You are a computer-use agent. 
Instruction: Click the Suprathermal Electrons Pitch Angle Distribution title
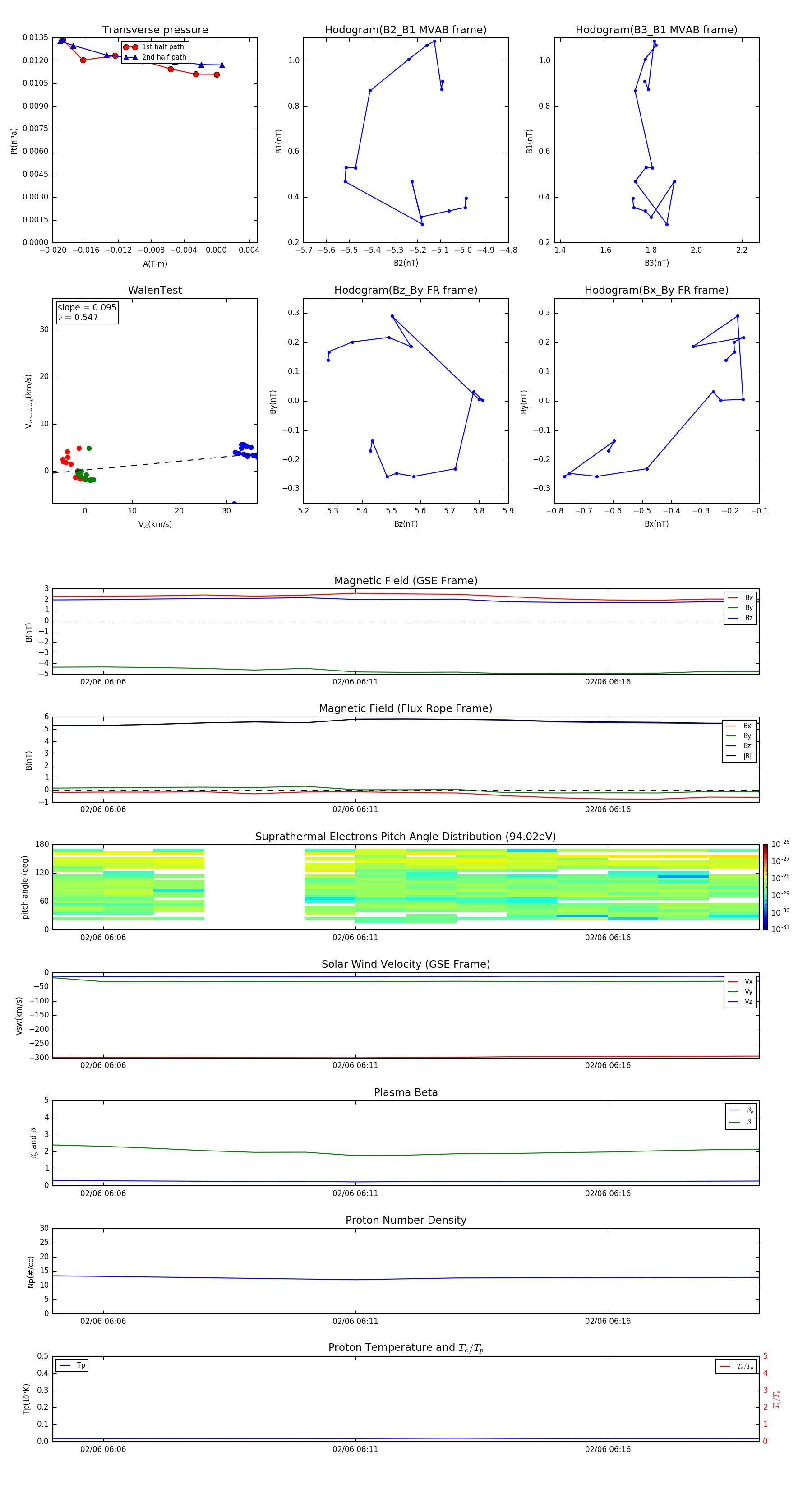click(406, 837)
